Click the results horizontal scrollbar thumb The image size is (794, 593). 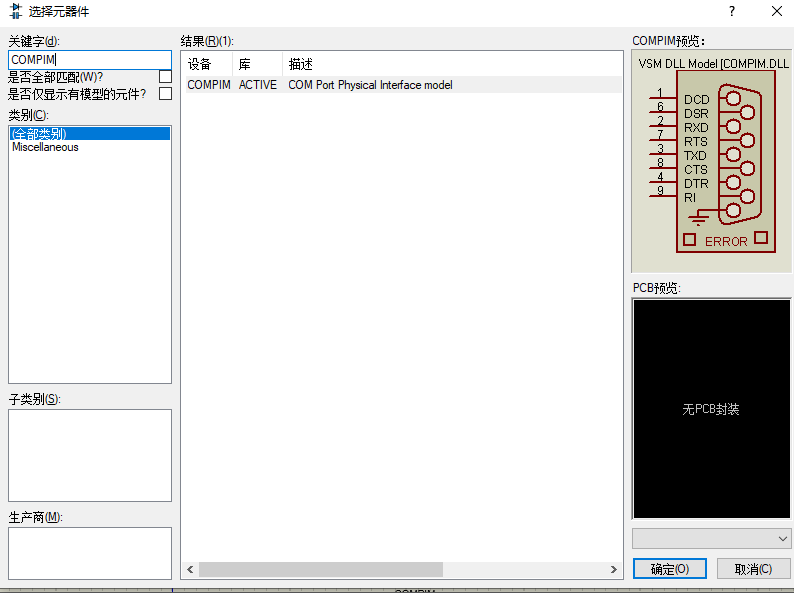321,569
